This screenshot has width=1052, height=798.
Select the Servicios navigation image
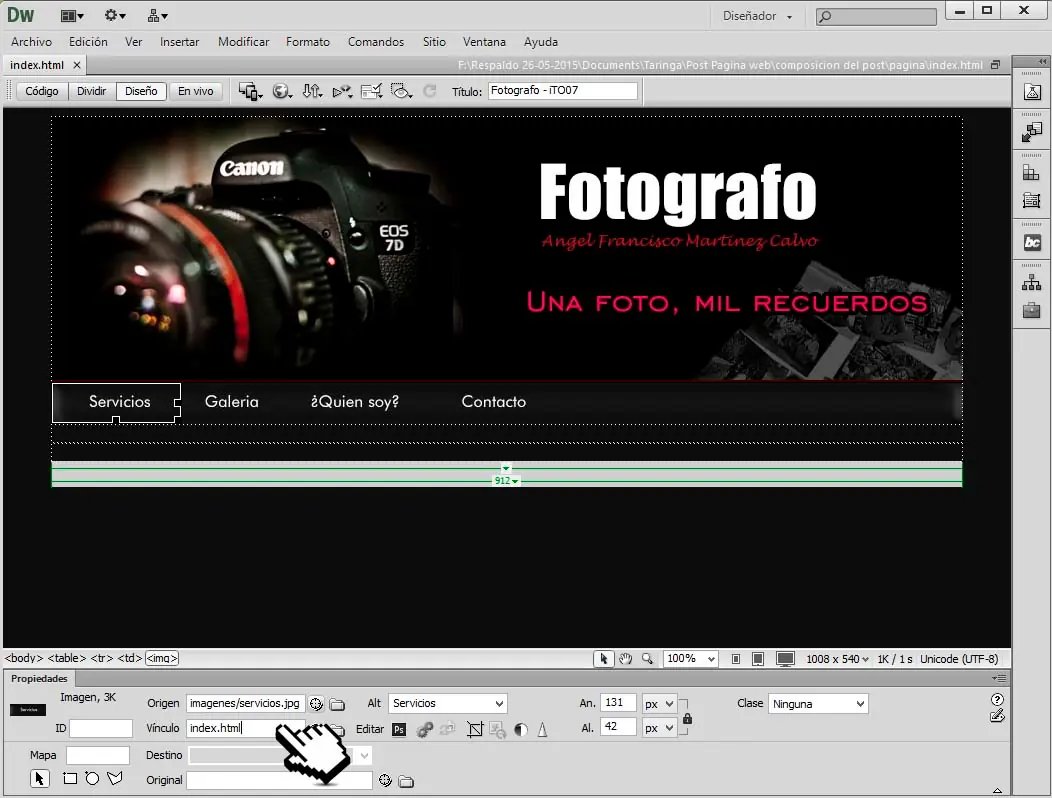pos(117,403)
